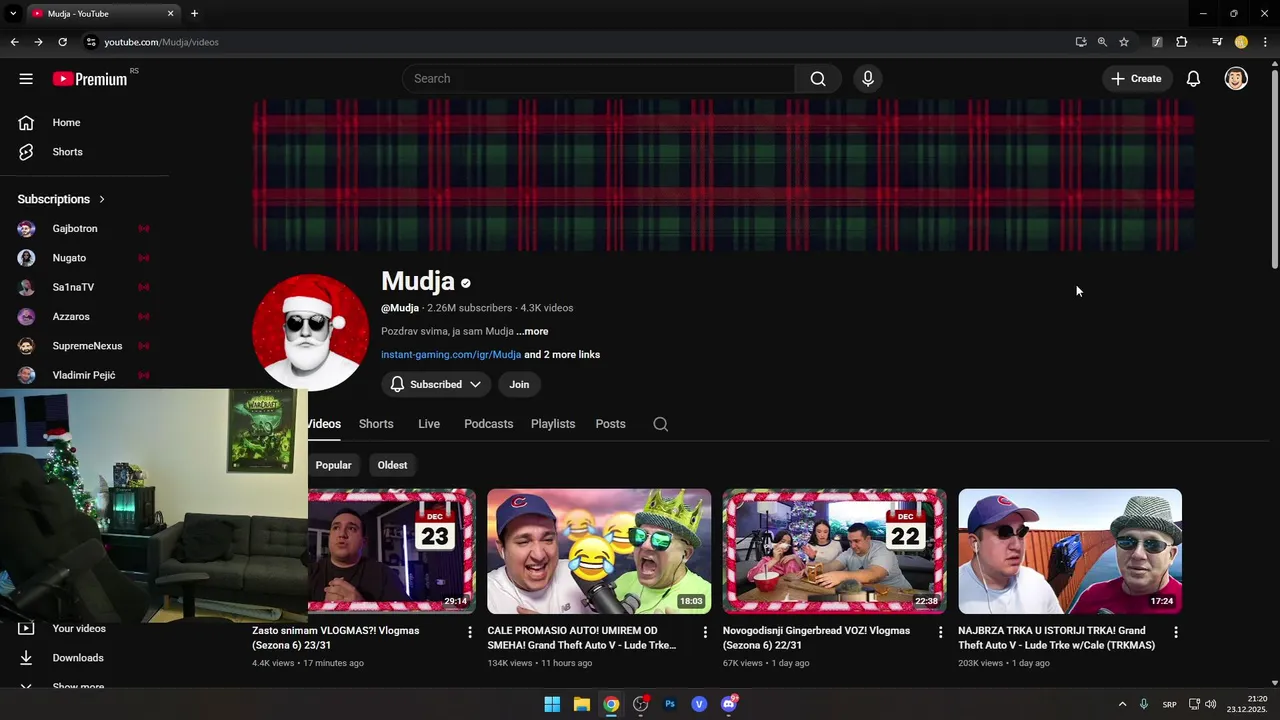
Task: Click the Create button
Action: (x=1136, y=79)
